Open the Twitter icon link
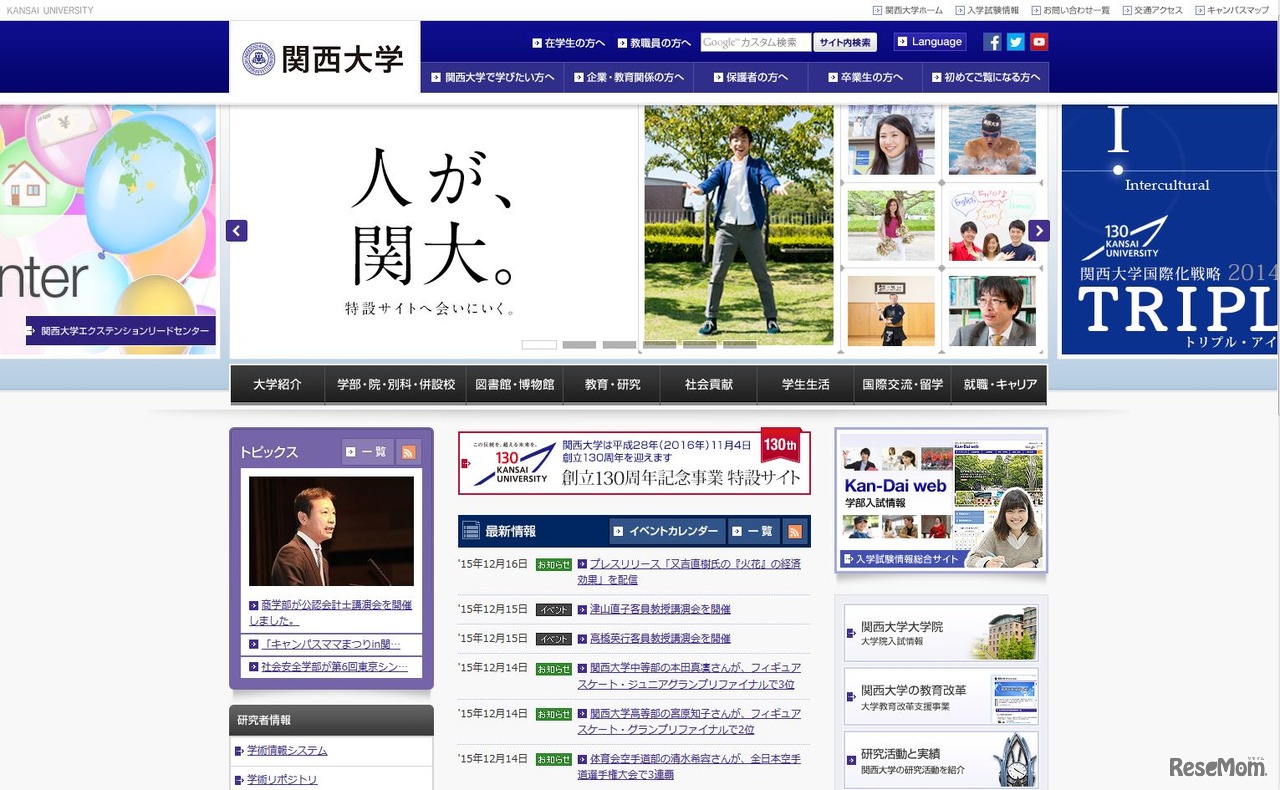 click(x=1015, y=42)
